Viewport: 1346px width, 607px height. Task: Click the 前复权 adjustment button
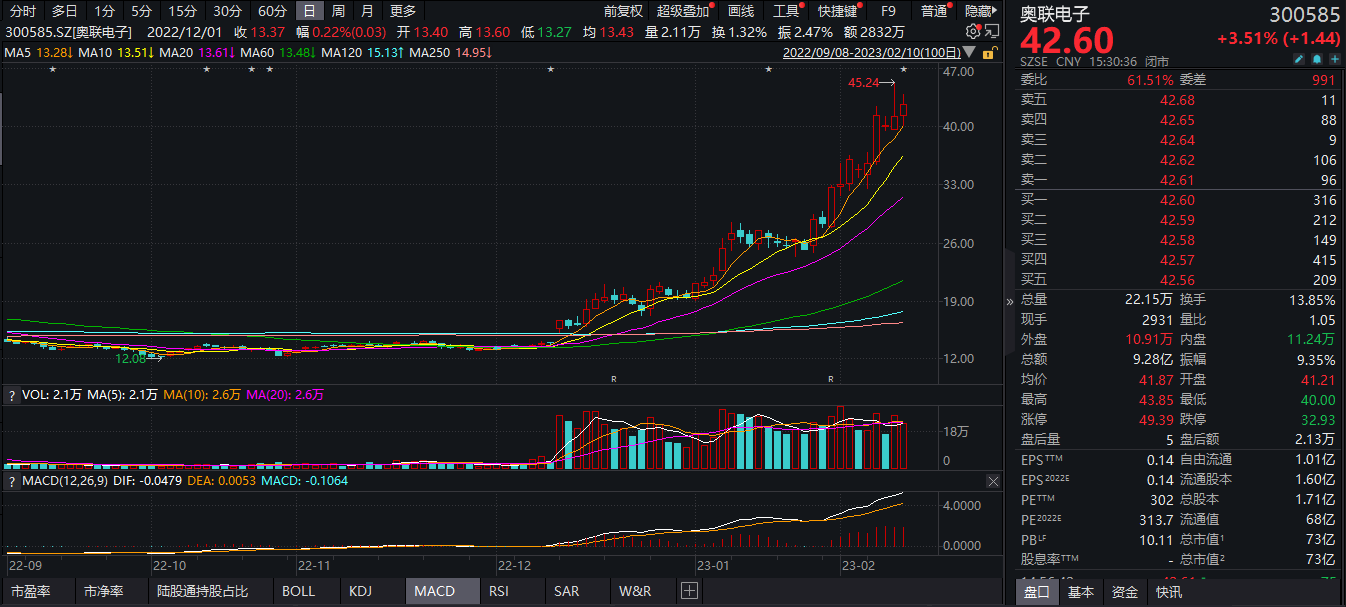tap(624, 11)
